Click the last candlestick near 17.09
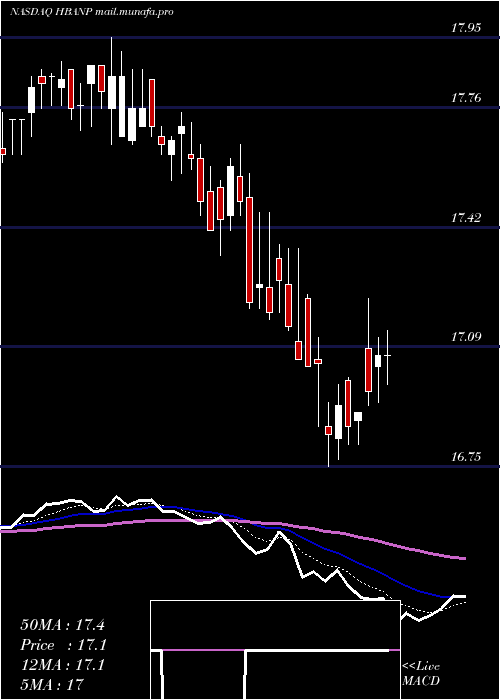 [388, 357]
